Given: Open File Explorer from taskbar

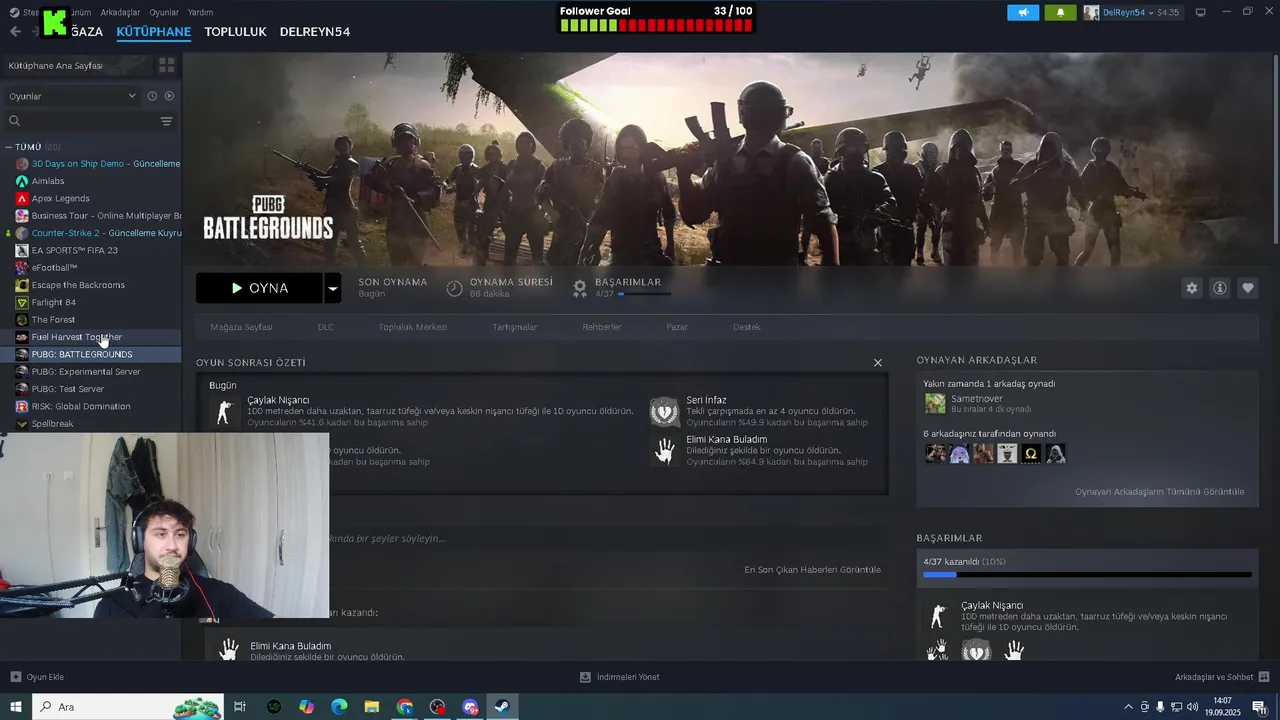Looking at the screenshot, I should (372, 707).
